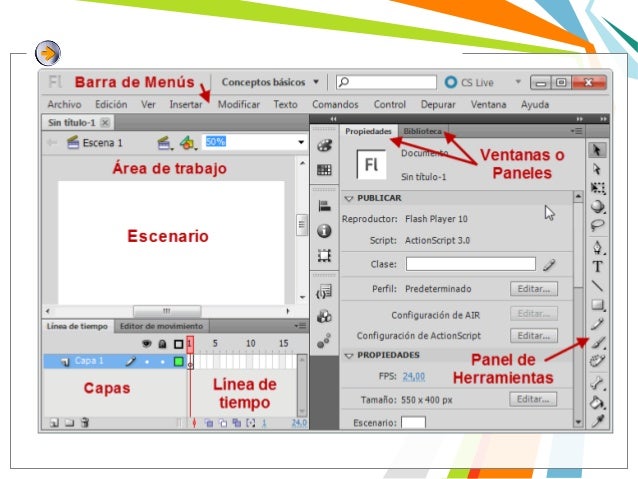Click the Escenario color swatch
The image size is (638, 479).
coord(413,423)
